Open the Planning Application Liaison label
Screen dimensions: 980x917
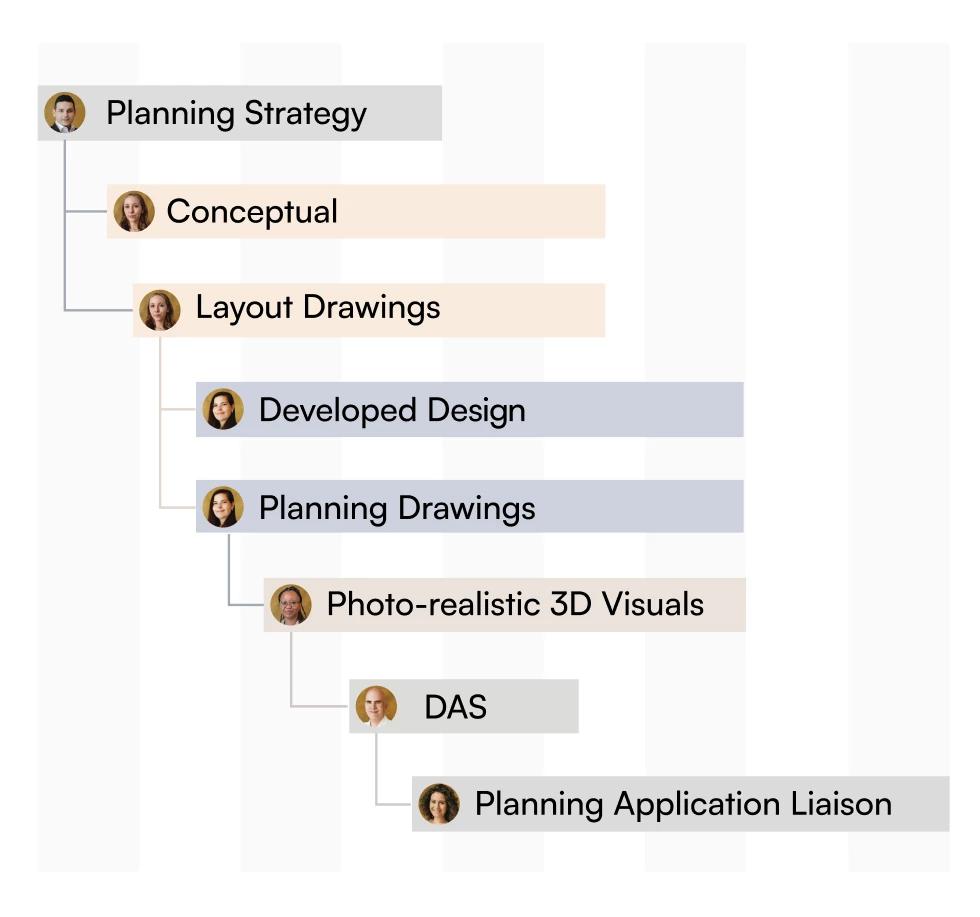tap(683, 804)
